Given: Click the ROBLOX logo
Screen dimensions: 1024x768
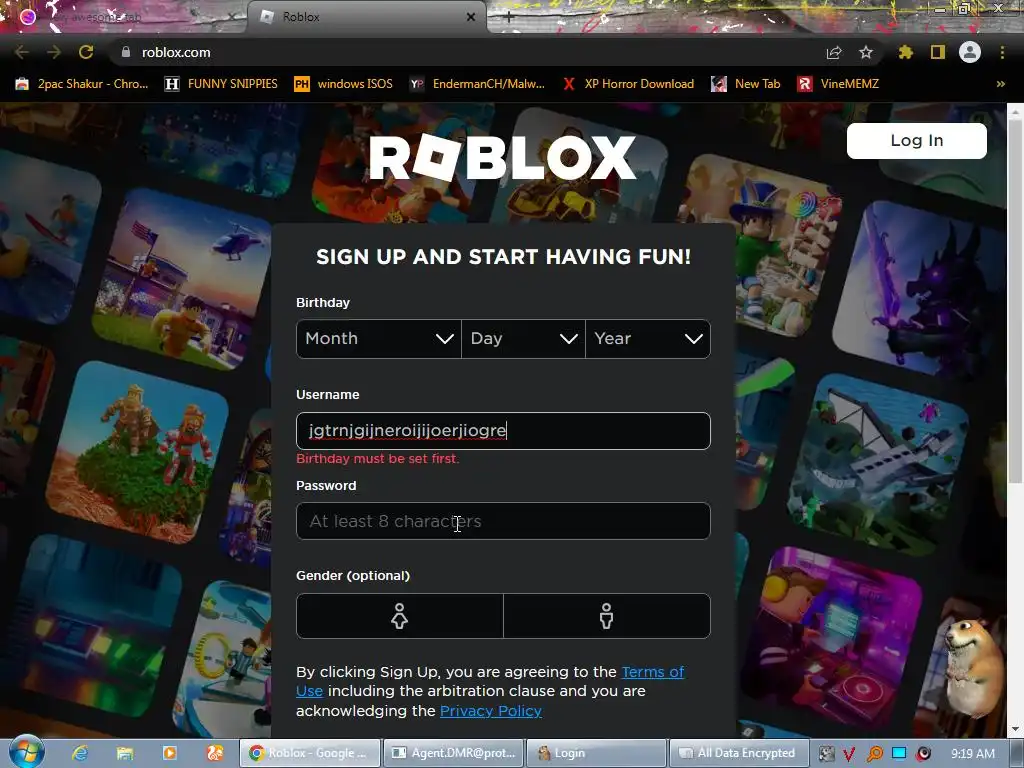Looking at the screenshot, I should (x=502, y=157).
